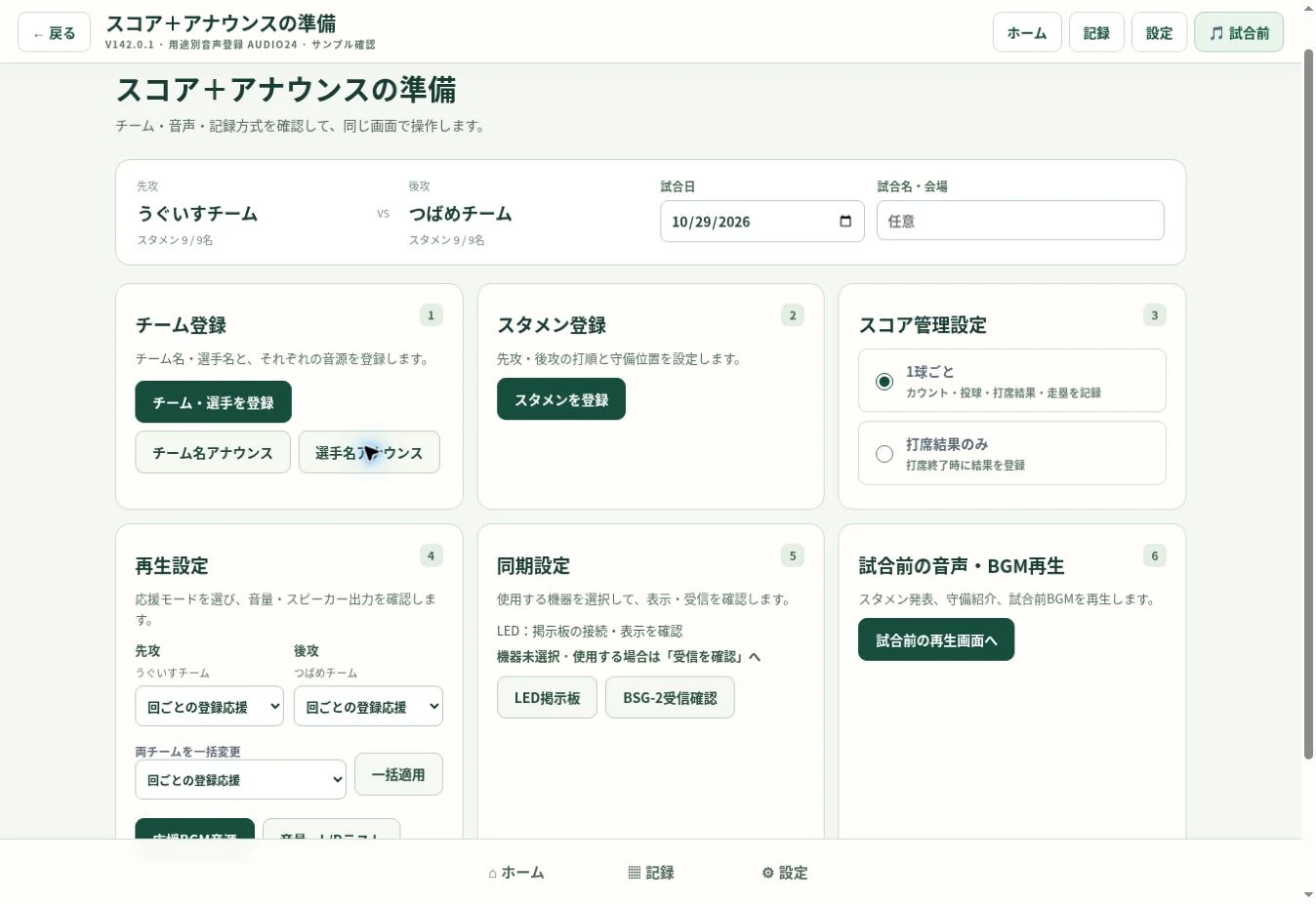Open the 後攻 cheer mode dropdown
Screen dimensions: 1316x904
pyautogui.click(x=368, y=707)
